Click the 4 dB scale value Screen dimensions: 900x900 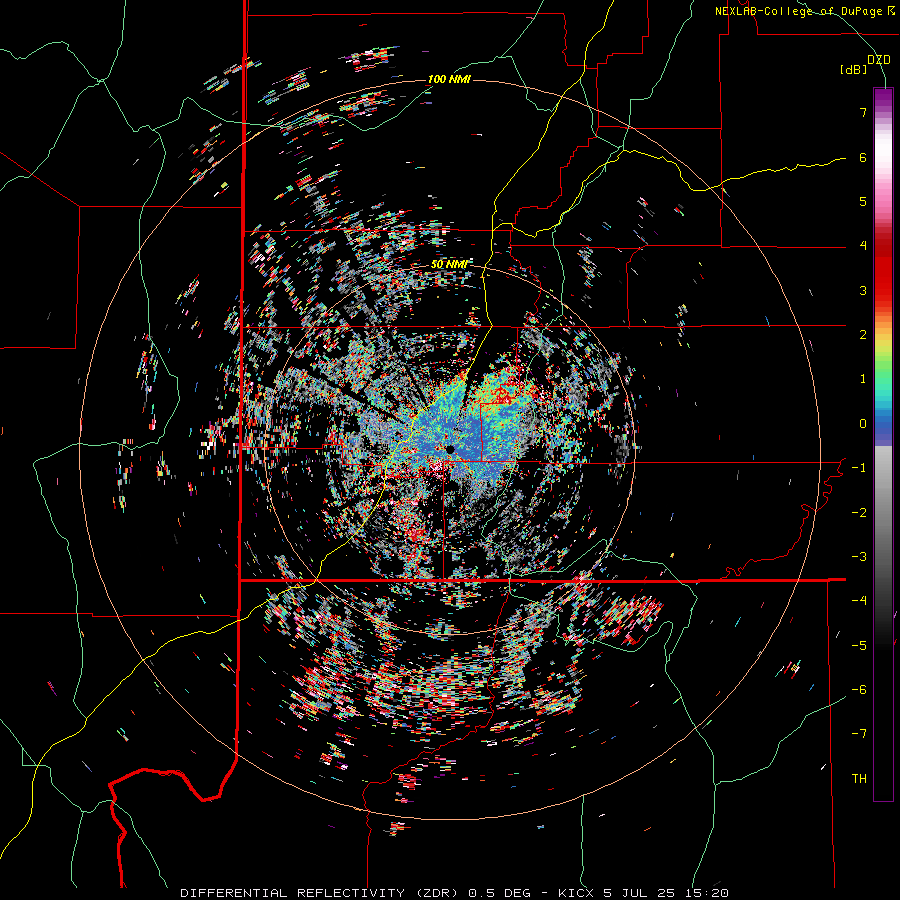pyautogui.click(x=863, y=246)
